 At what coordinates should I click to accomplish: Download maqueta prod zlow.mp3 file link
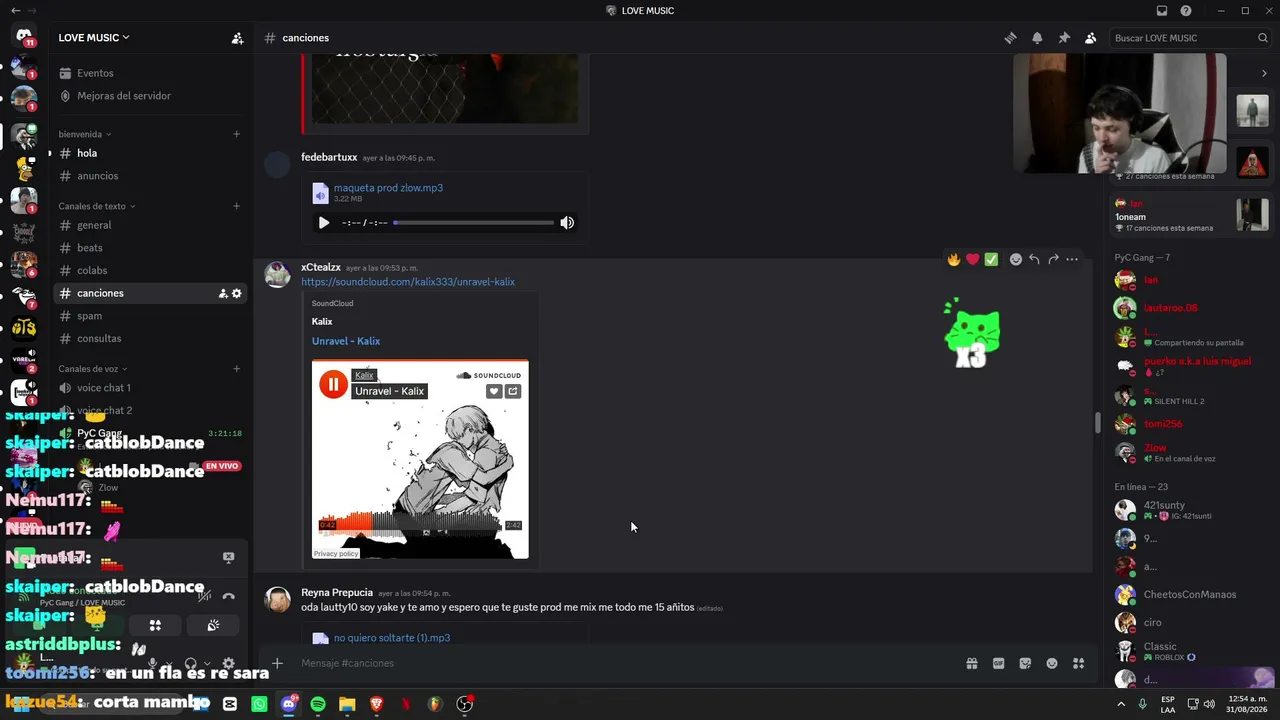[x=388, y=188]
